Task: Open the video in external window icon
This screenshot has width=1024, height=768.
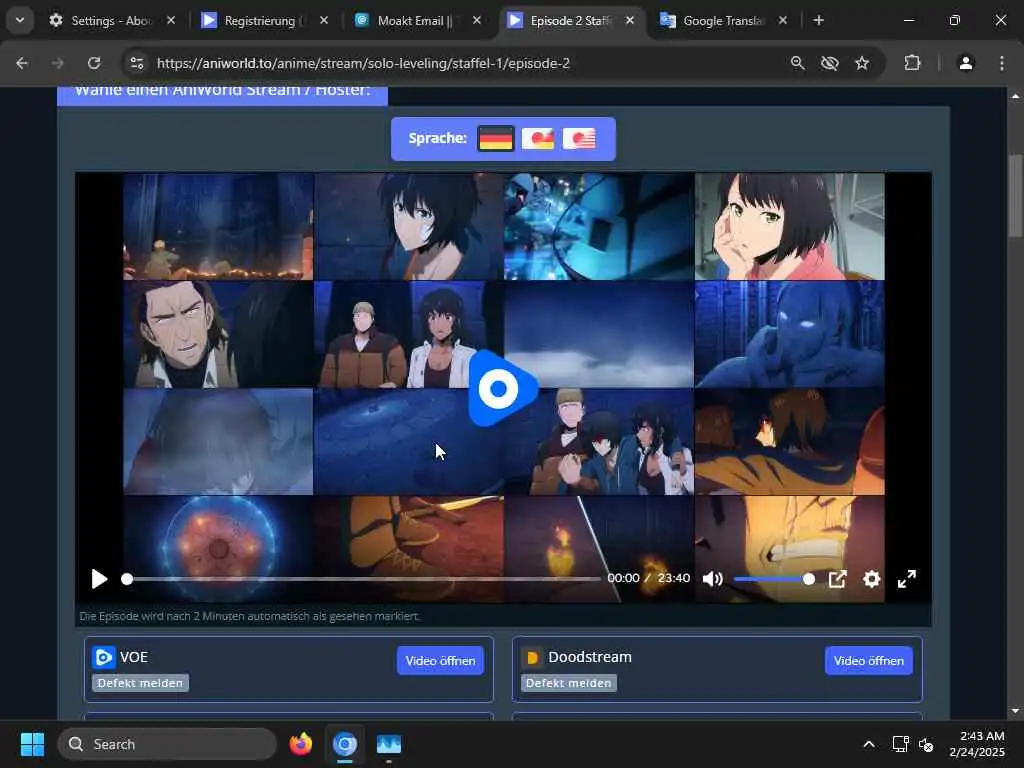Action: tap(837, 579)
